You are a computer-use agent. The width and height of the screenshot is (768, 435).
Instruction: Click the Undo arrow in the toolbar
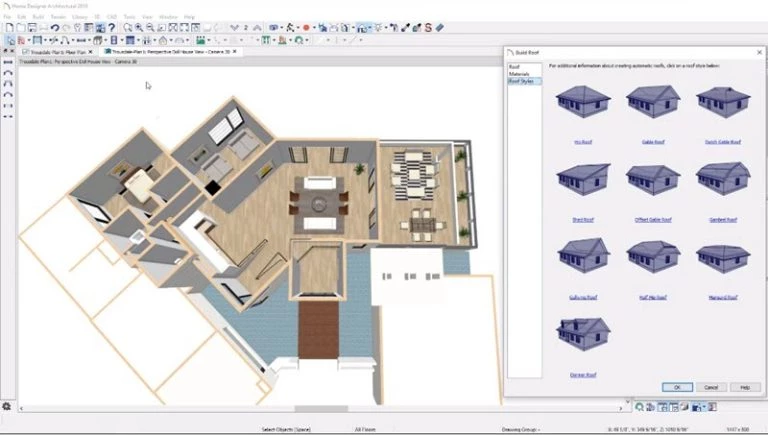point(55,28)
